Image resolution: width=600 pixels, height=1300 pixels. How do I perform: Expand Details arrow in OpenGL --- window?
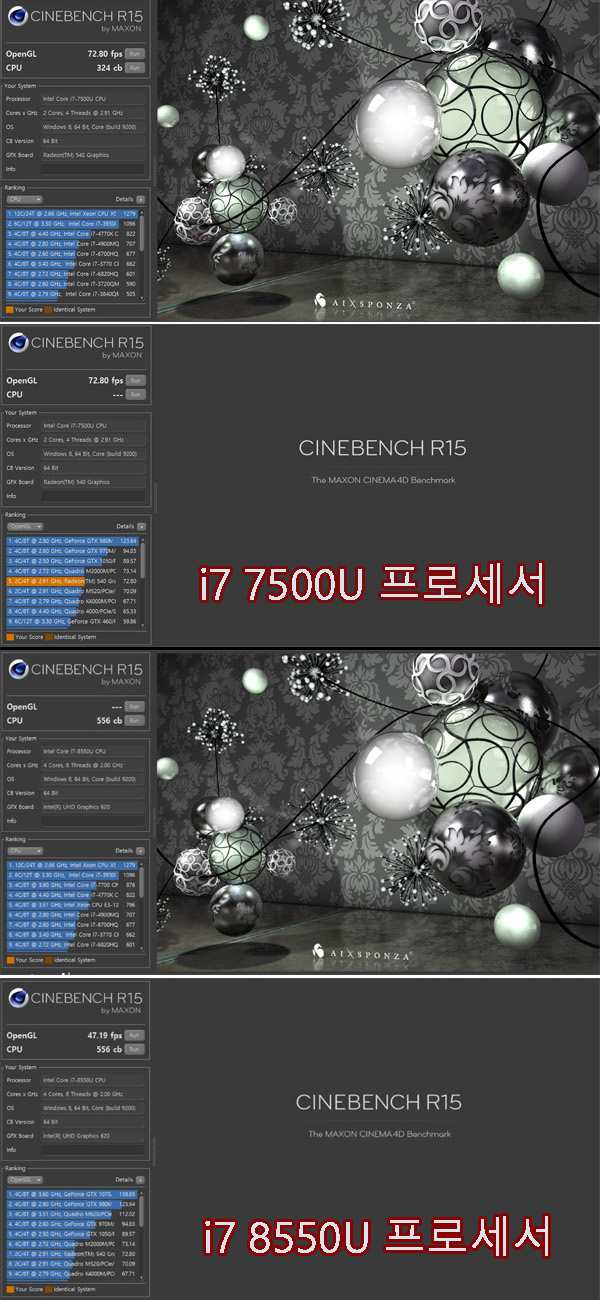140,851
